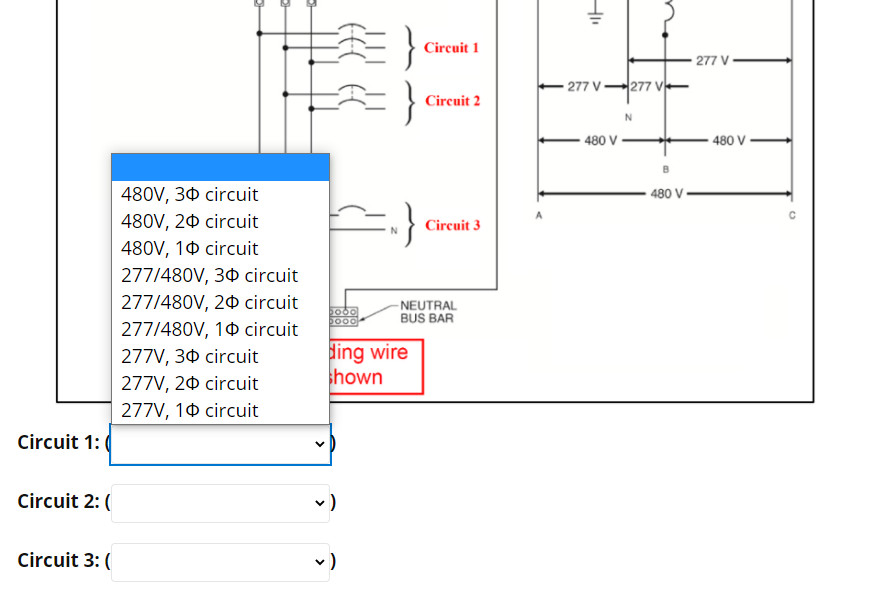Pick "277V, 2Φ circuit" option
The width and height of the screenshot is (873, 589).
pyautogui.click(x=189, y=383)
